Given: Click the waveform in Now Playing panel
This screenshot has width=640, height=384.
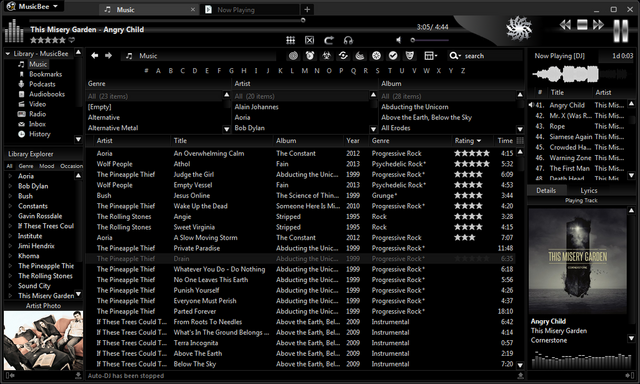Looking at the screenshot, I should (x=580, y=74).
